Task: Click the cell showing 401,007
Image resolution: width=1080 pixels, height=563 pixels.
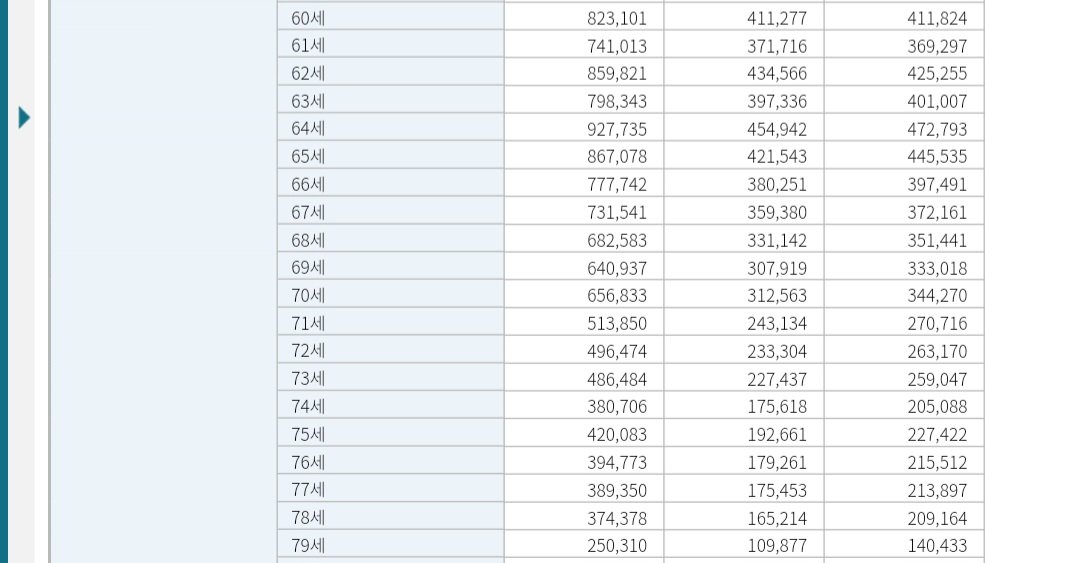Action: click(x=904, y=101)
